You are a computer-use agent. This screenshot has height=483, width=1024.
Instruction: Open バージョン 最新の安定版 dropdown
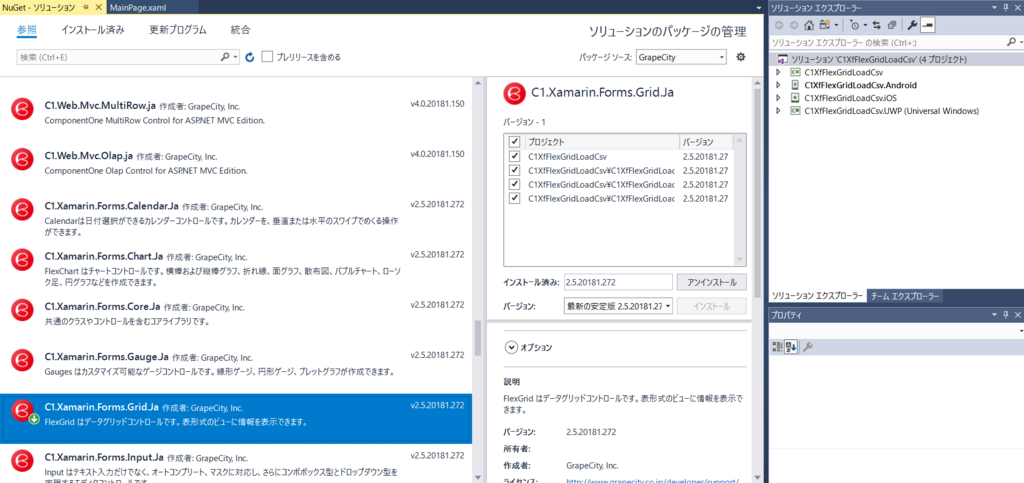click(x=618, y=306)
